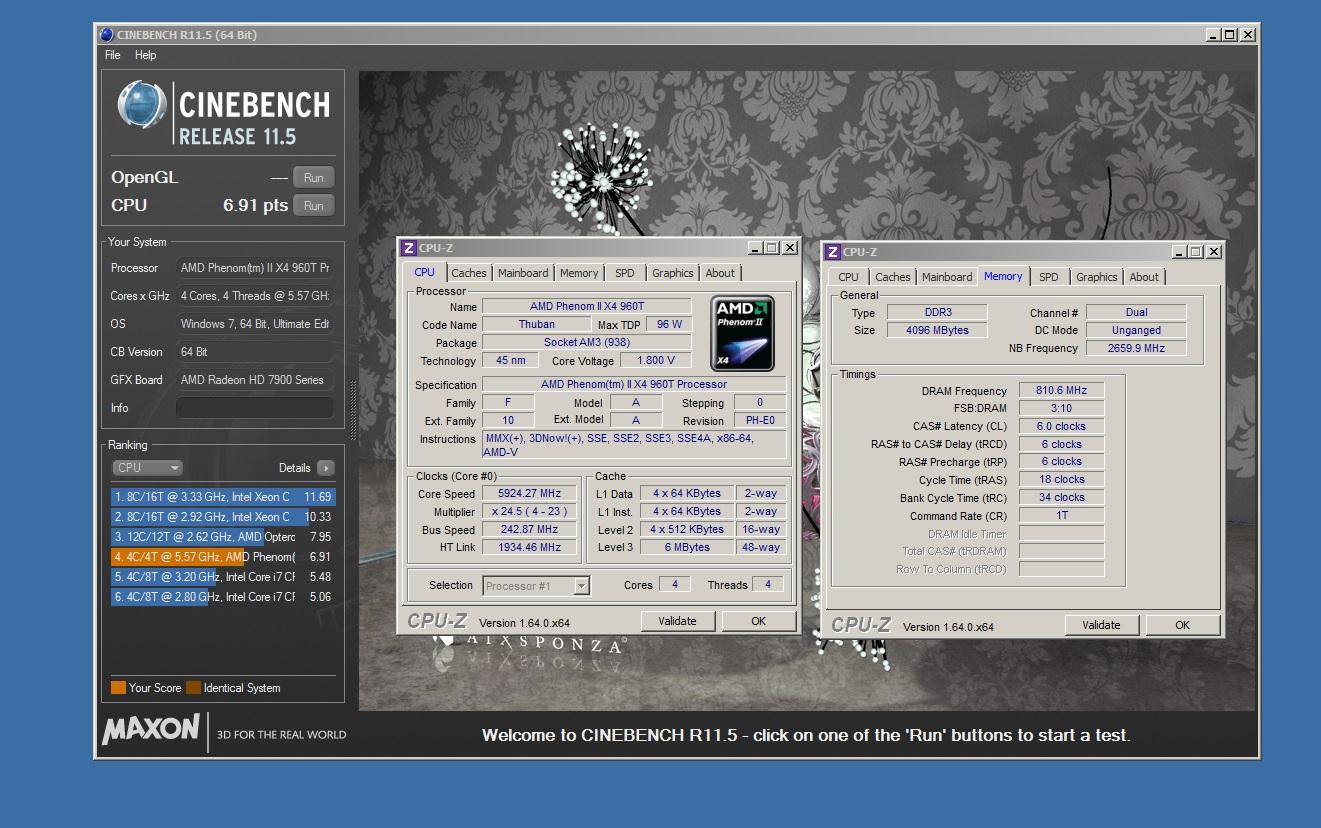Click the brown Identical System legend swatch
This screenshot has width=1321, height=828.
tap(193, 688)
